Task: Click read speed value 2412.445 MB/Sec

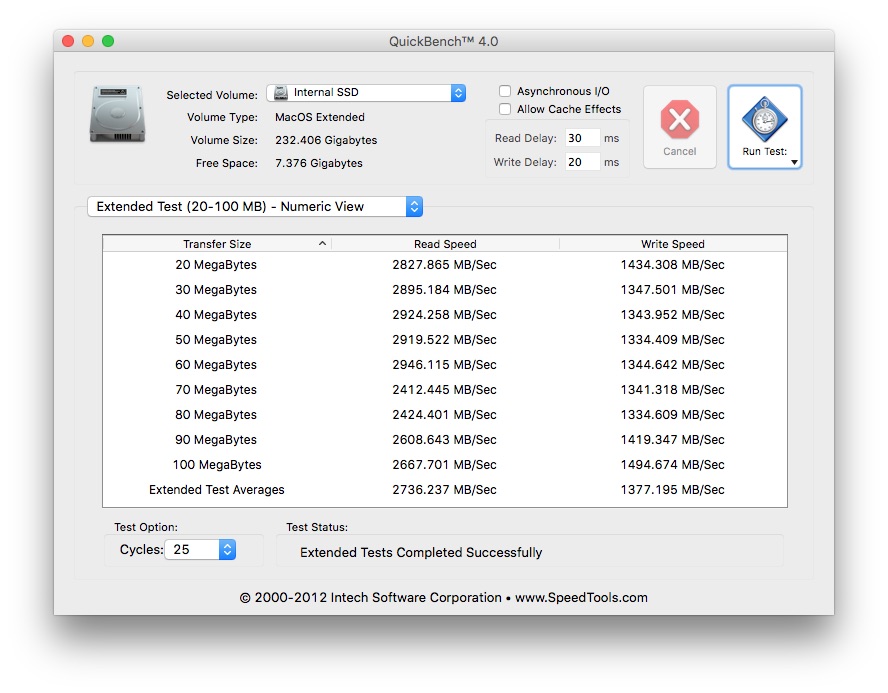Action: tap(445, 390)
